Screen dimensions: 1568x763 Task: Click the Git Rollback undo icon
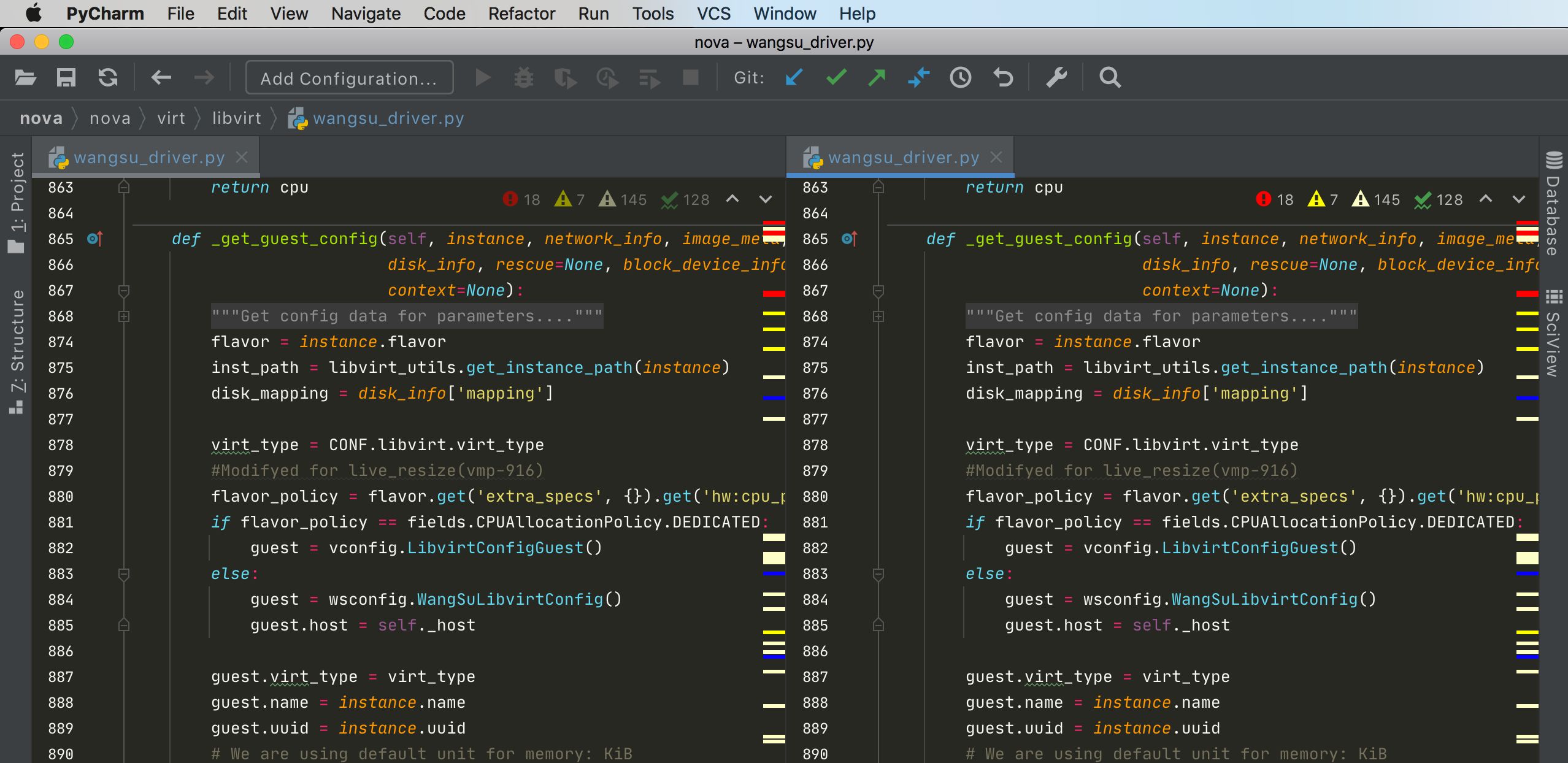tap(1003, 78)
